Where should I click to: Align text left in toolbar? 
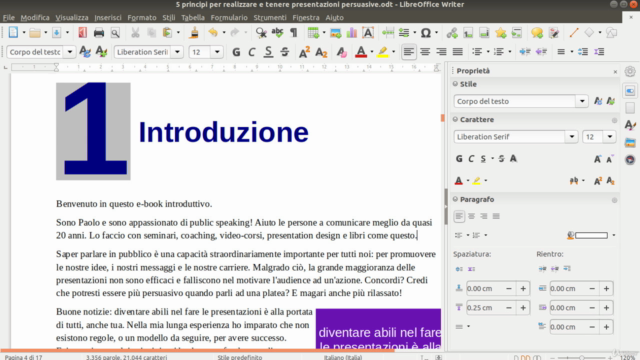(x=409, y=52)
